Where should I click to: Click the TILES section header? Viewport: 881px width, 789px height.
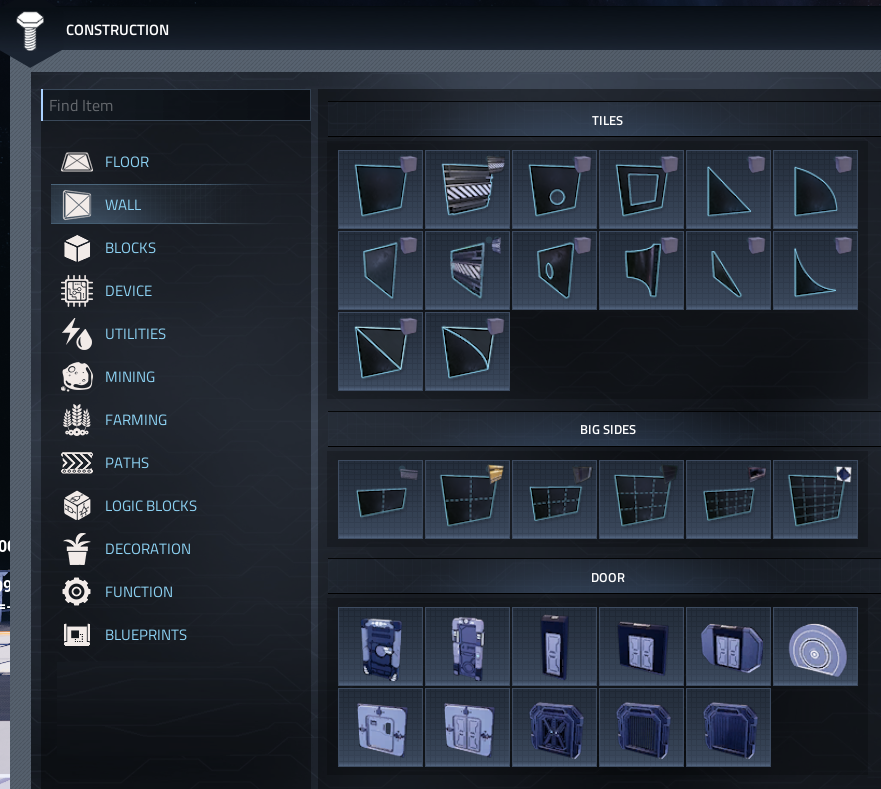pyautogui.click(x=607, y=120)
